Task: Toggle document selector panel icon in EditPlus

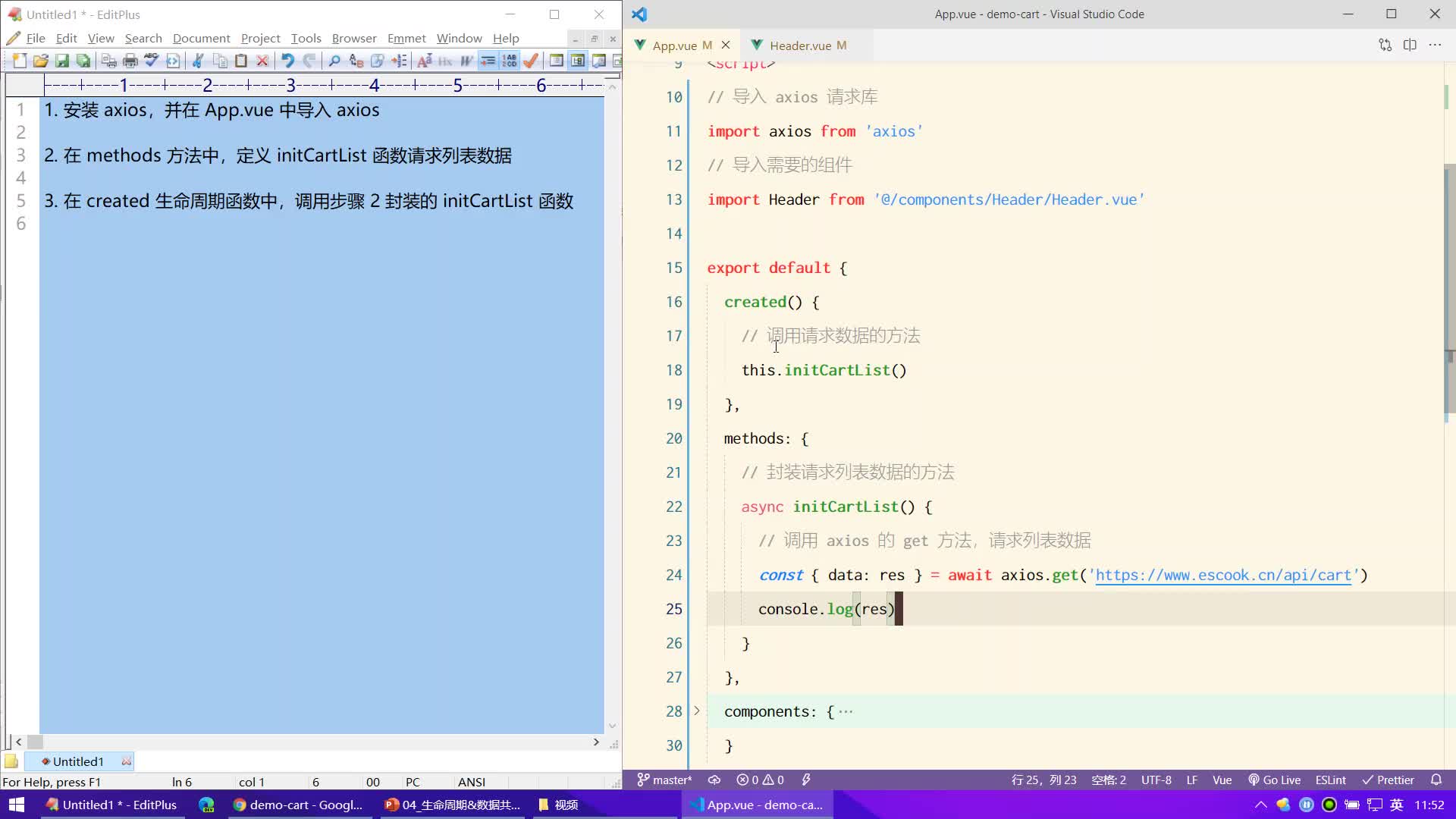Action: coord(578,61)
